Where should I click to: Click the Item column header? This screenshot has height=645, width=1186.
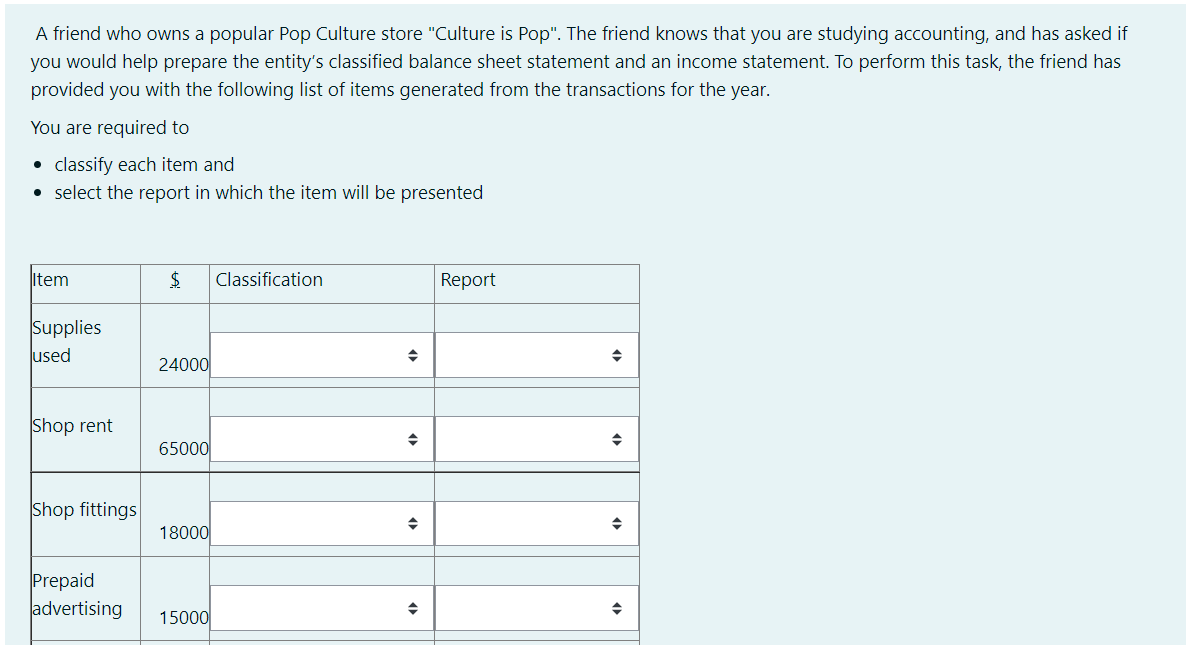(x=51, y=280)
